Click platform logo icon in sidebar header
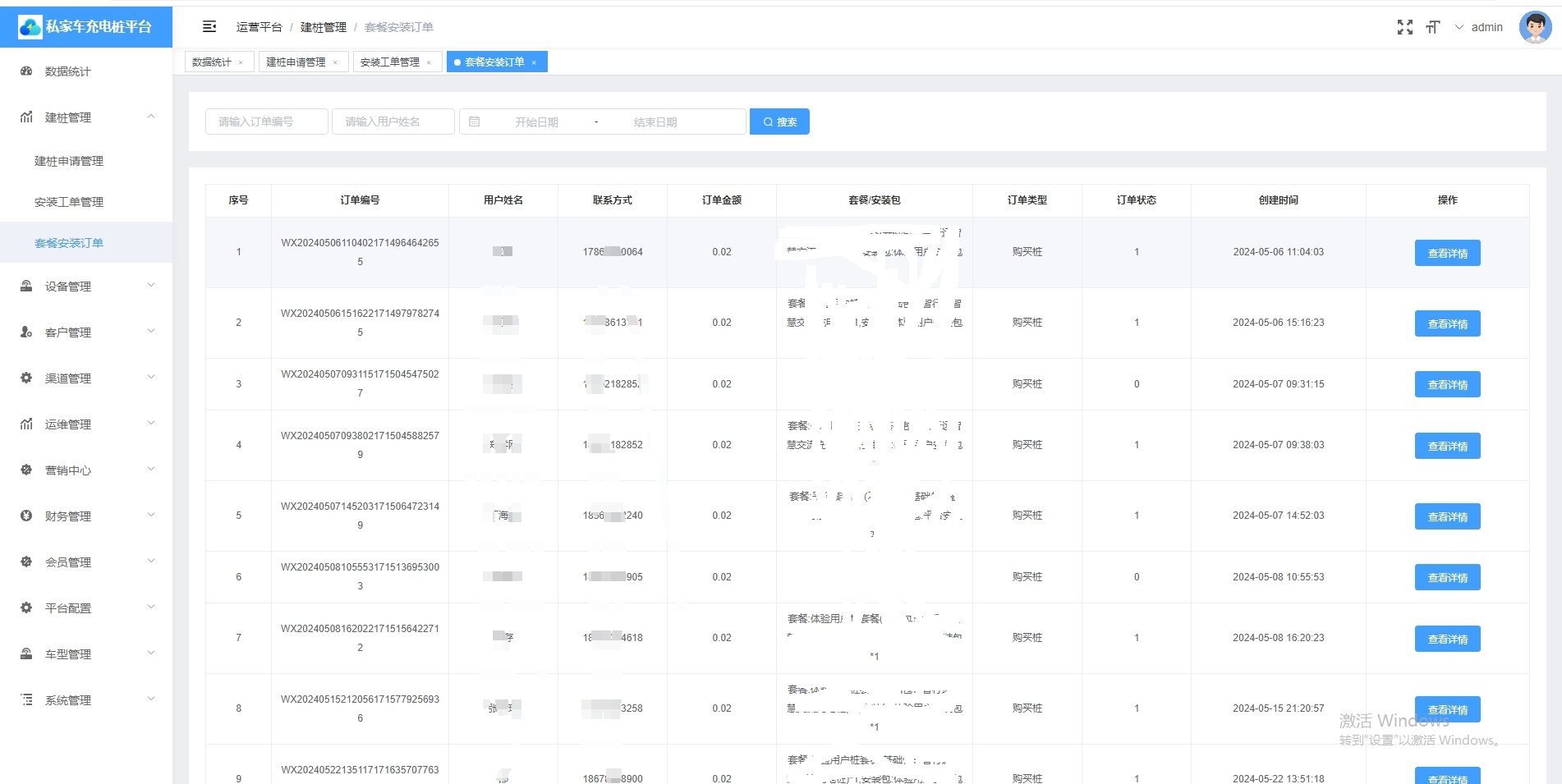The width and height of the screenshot is (1562, 784). pyautogui.click(x=30, y=27)
